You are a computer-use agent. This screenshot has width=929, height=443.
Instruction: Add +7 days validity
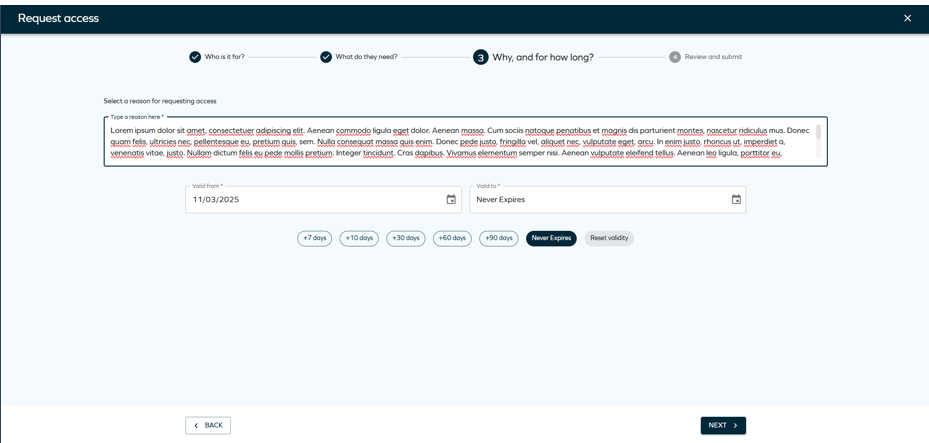tap(315, 238)
